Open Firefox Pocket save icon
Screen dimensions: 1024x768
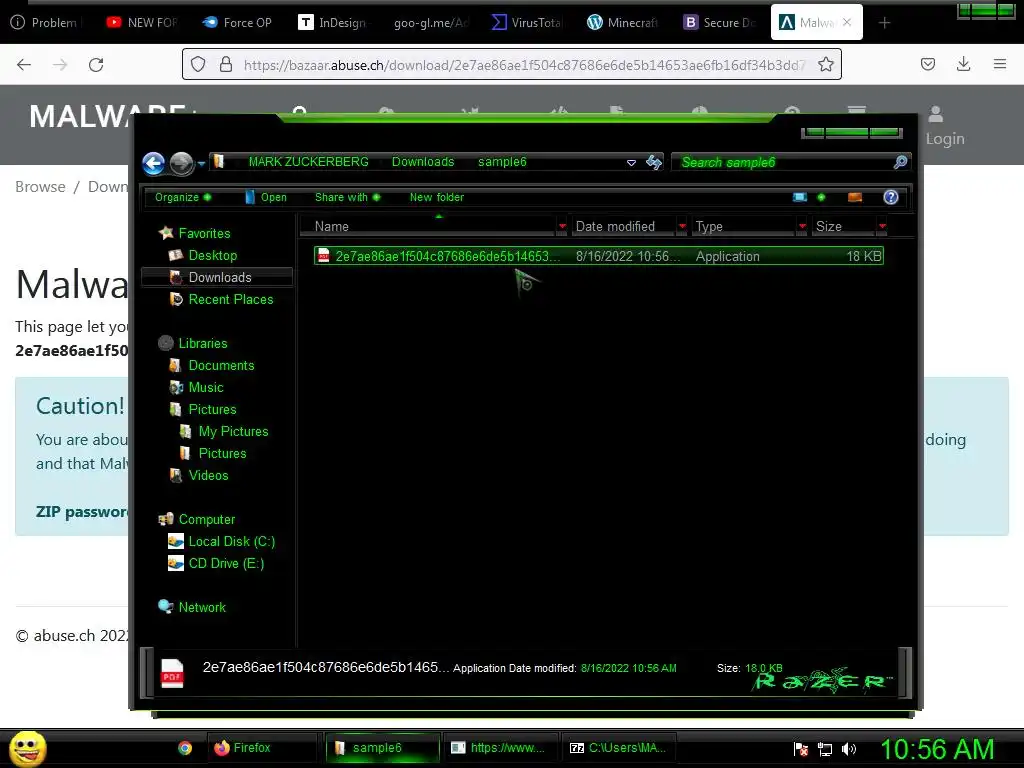pos(928,64)
